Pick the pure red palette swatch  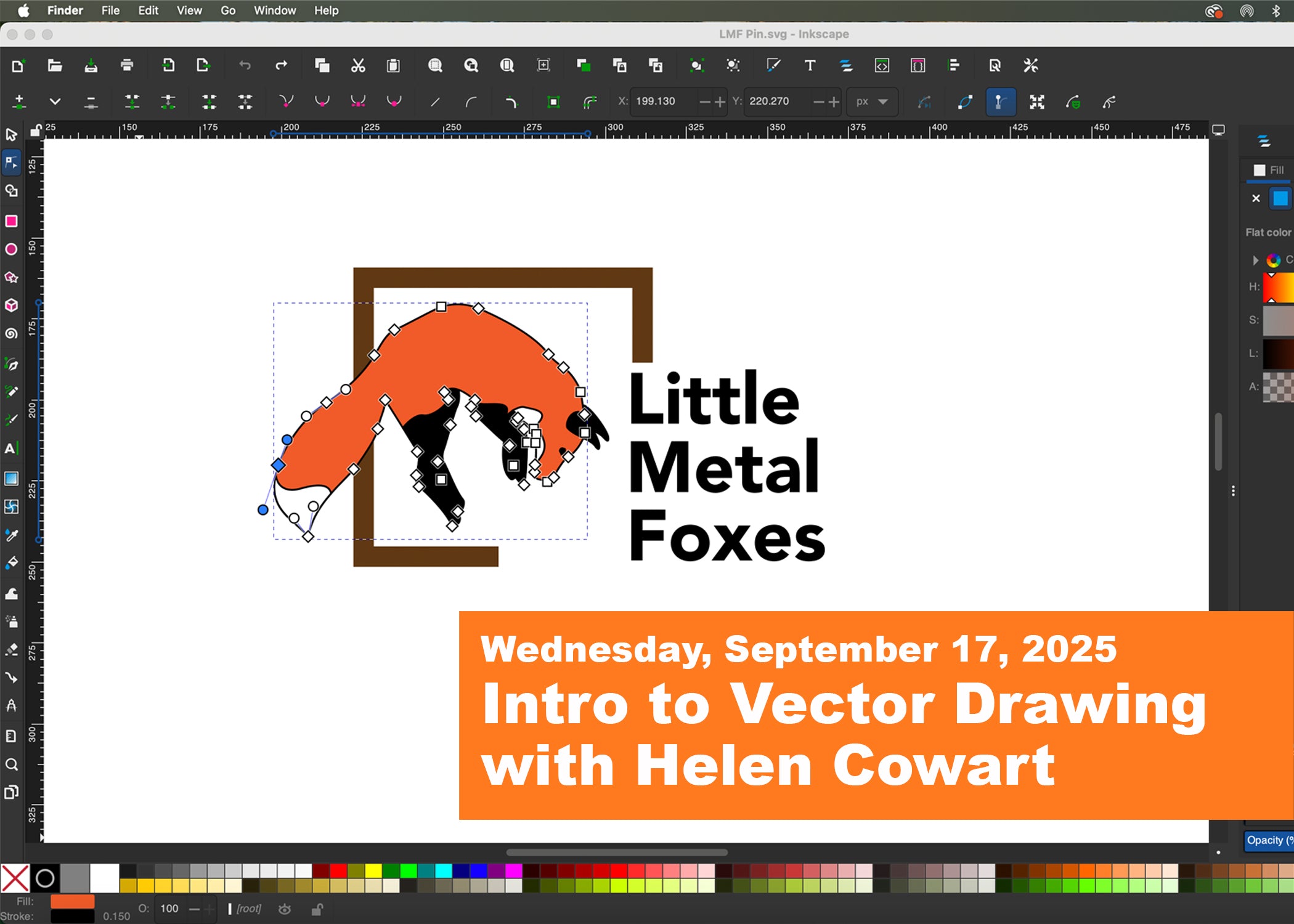click(x=338, y=870)
